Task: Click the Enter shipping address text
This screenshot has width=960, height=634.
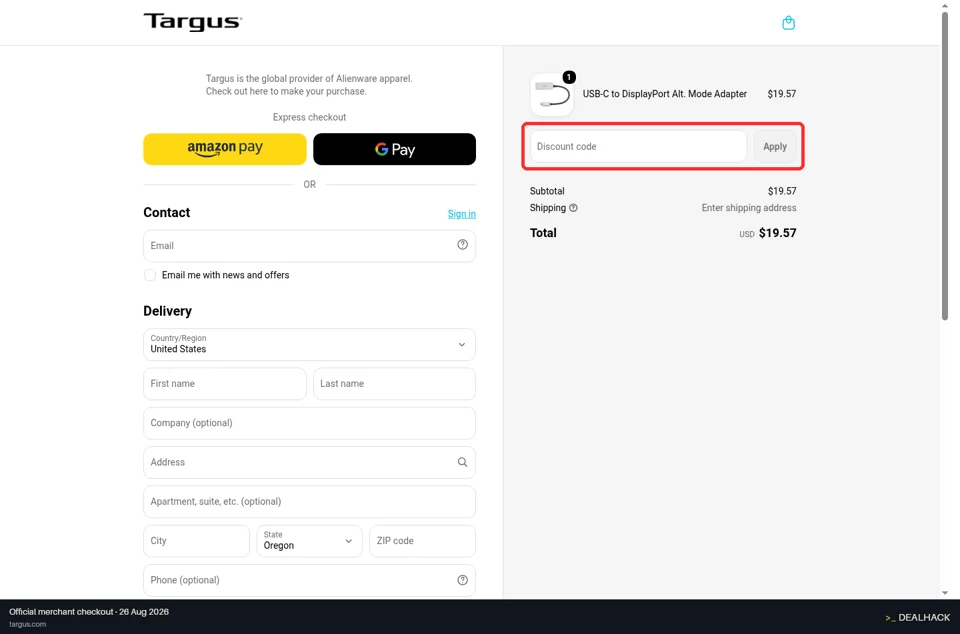Action: (x=749, y=208)
